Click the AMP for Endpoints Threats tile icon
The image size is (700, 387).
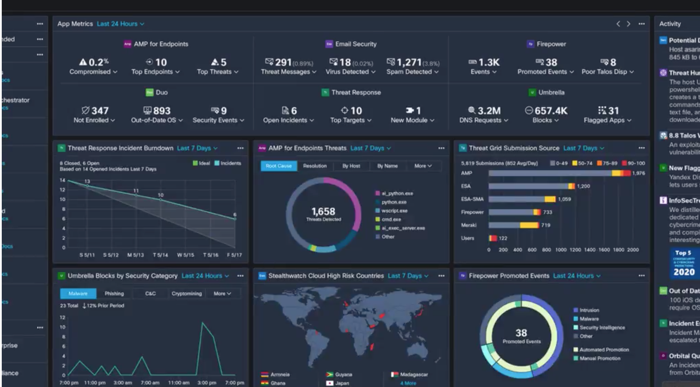(262, 148)
